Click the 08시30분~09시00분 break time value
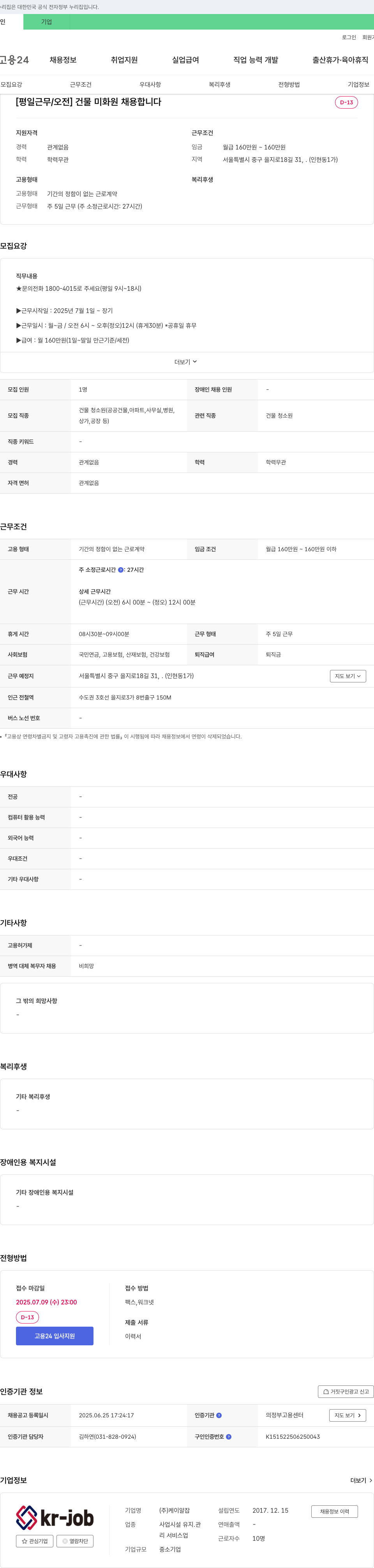The width and height of the screenshot is (374, 1568). (x=104, y=634)
